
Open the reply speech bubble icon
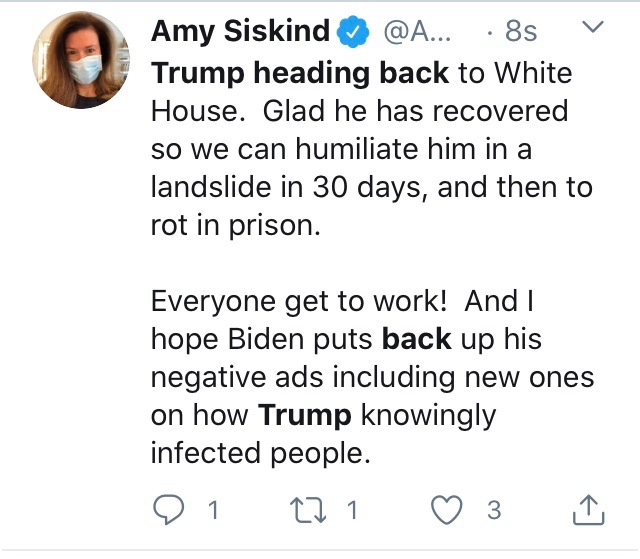(x=168, y=509)
